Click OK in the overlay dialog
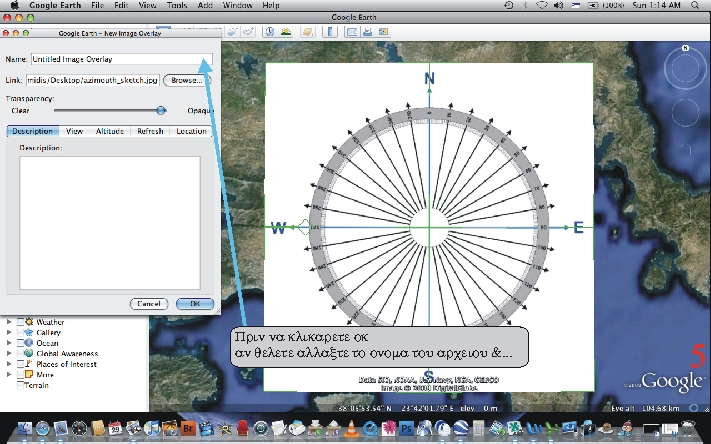This screenshot has height=444, width=711. tap(195, 303)
